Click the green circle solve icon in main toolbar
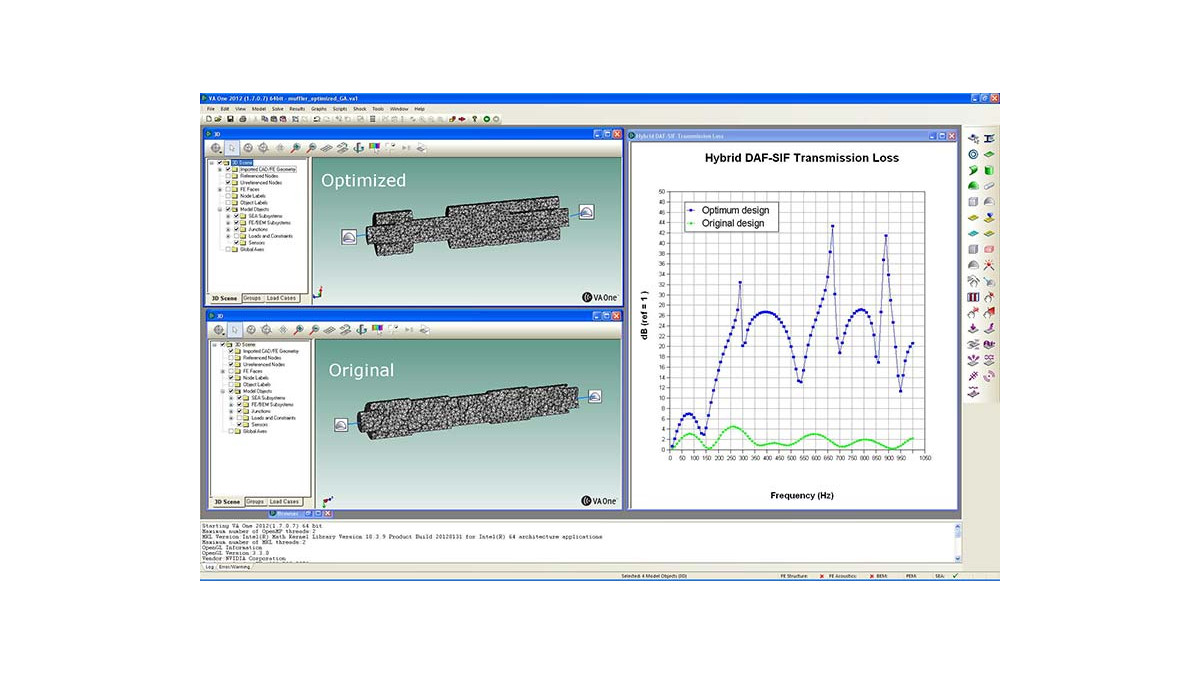 pos(487,119)
